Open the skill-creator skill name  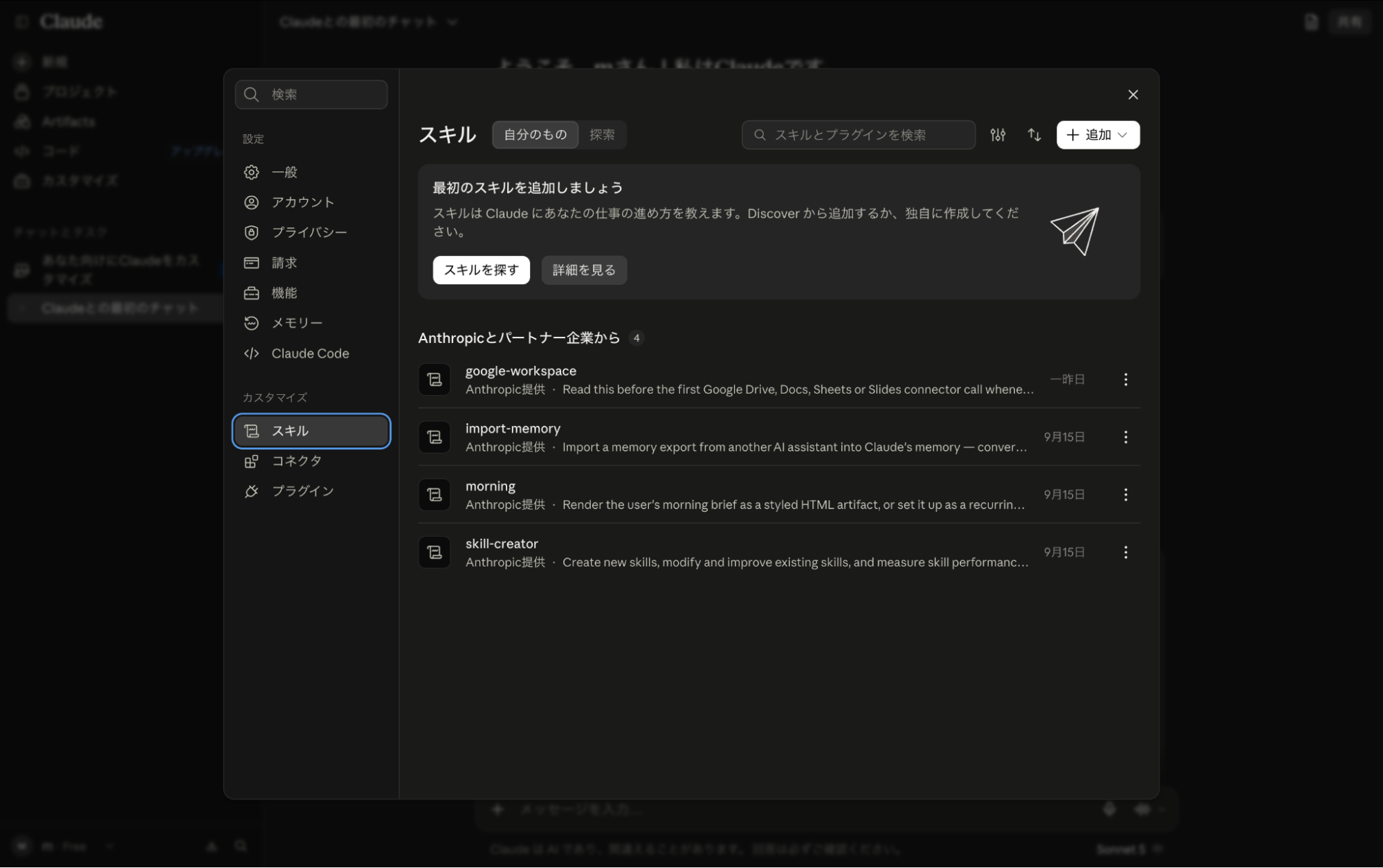502,544
